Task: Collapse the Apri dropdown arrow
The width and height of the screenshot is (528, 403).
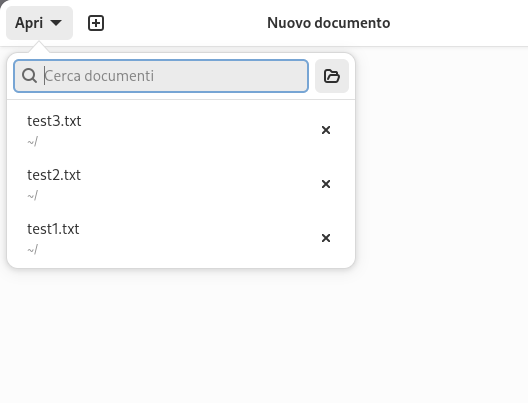Action: 56,23
